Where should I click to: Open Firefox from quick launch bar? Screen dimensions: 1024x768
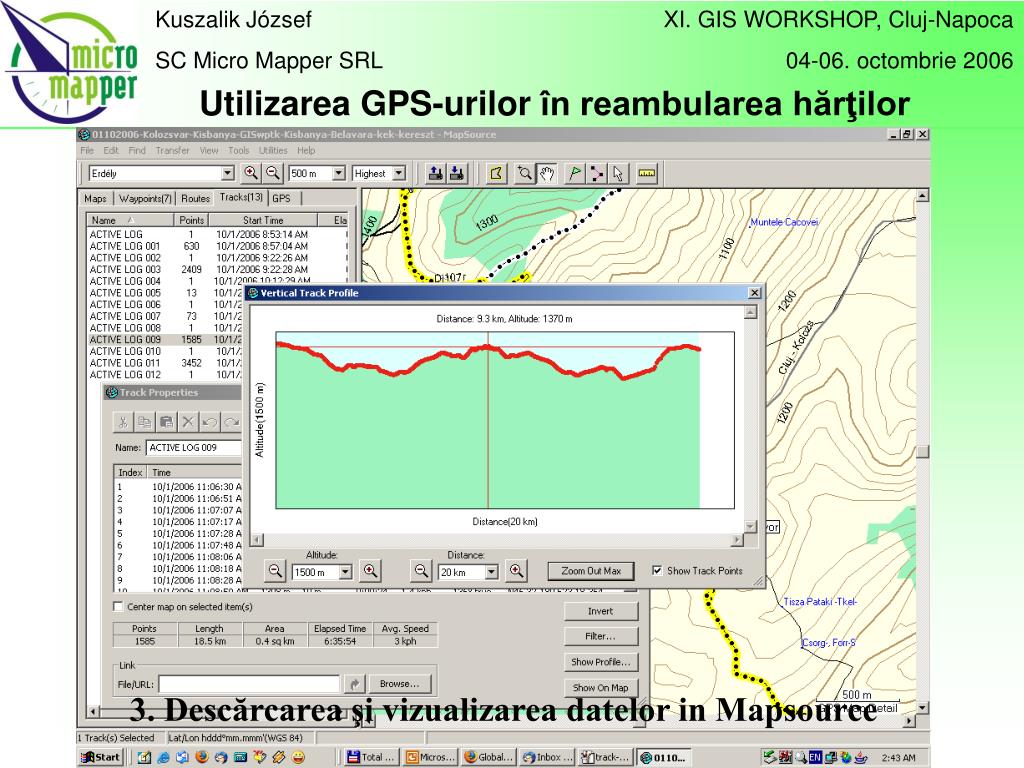click(x=202, y=757)
